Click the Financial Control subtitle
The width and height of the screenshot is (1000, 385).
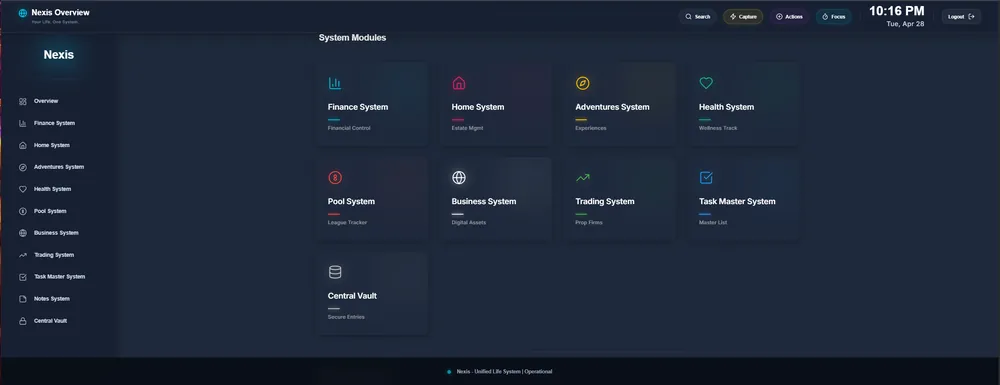pos(349,128)
